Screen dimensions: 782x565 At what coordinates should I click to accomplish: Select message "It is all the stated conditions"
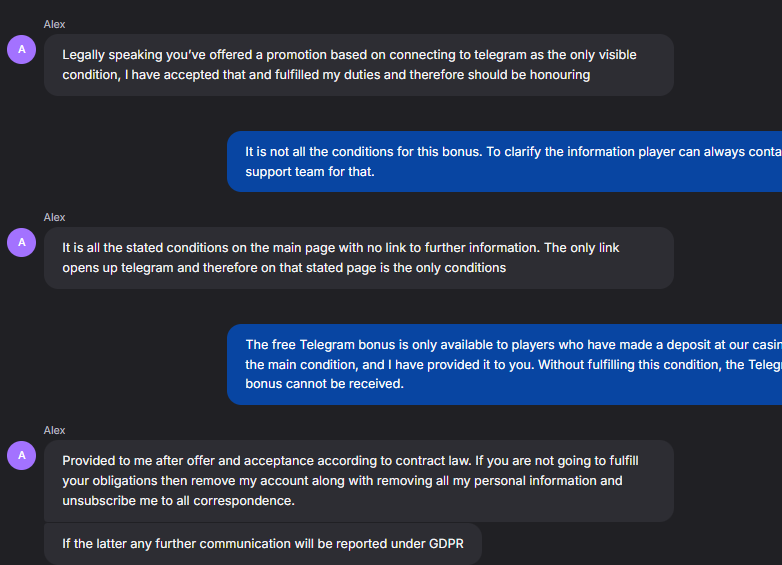[x=358, y=258]
